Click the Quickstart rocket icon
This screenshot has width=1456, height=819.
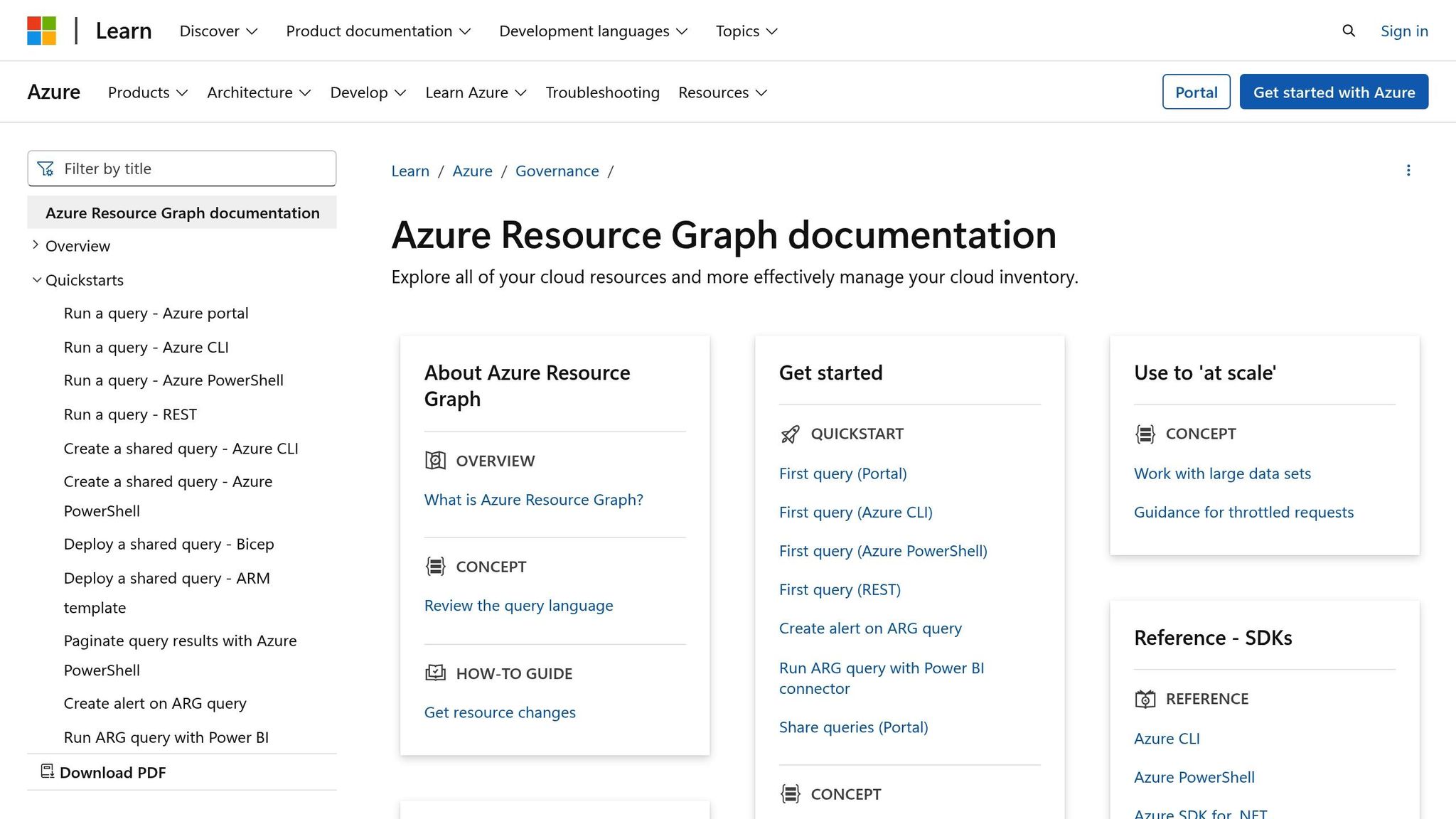pos(790,434)
